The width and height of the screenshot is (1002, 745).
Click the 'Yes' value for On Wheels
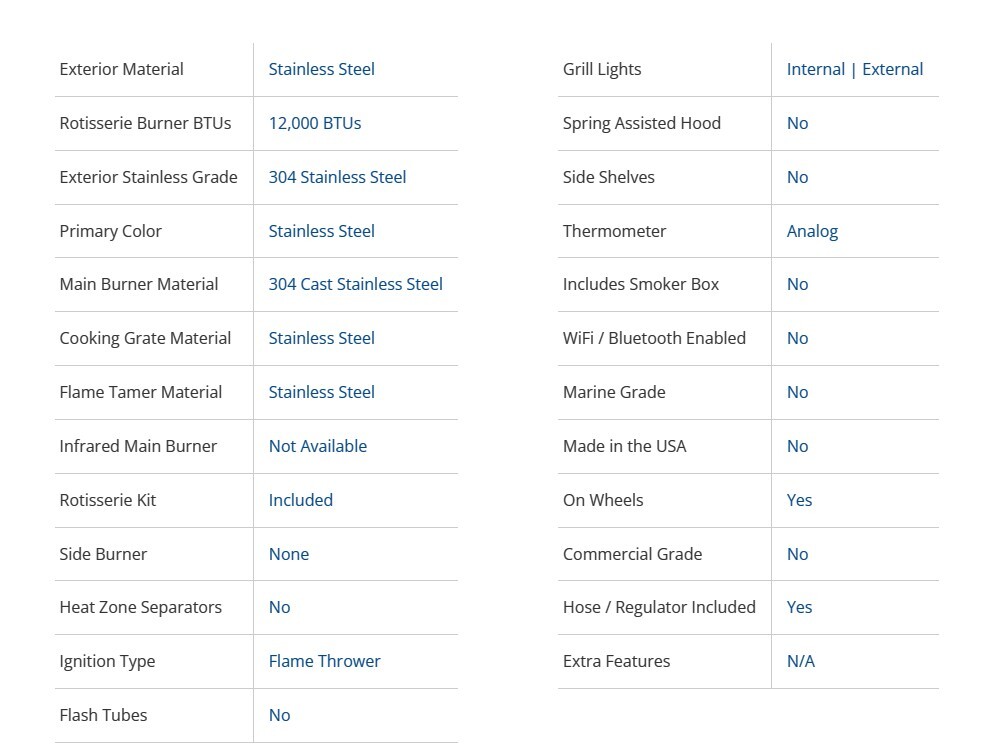(x=799, y=500)
